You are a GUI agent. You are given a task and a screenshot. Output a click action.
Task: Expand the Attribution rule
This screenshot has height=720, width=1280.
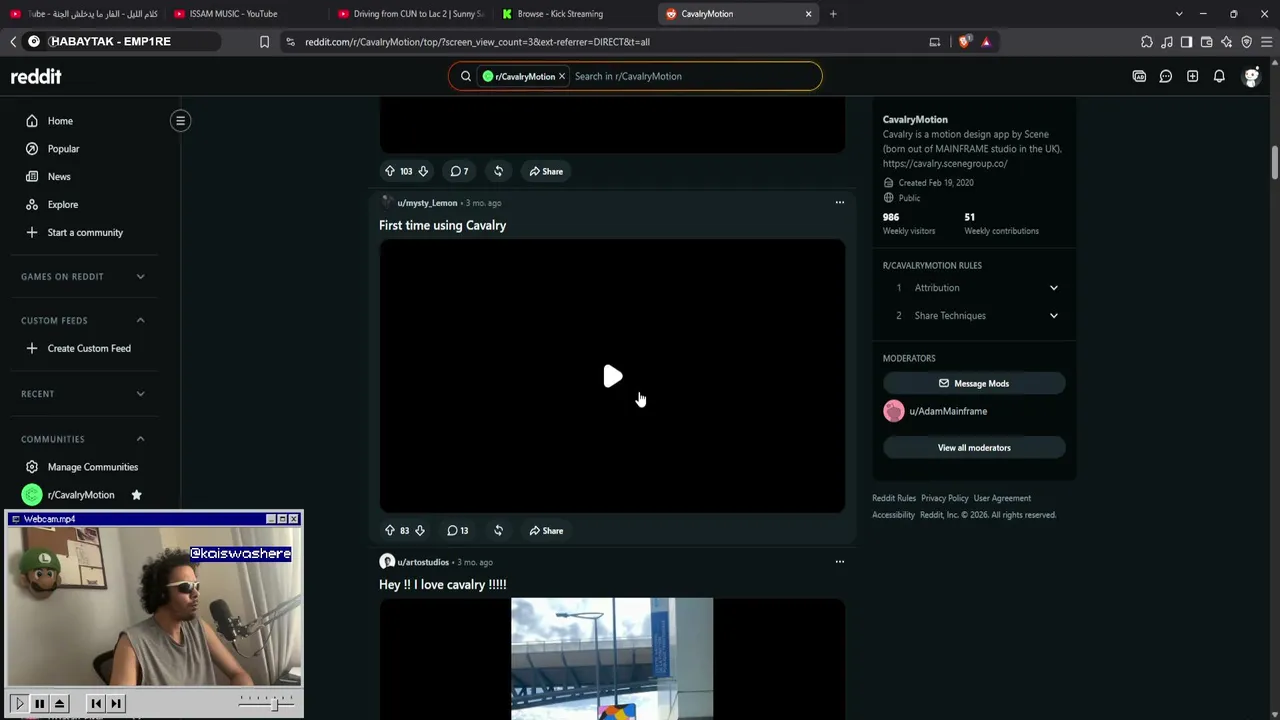coord(975,288)
